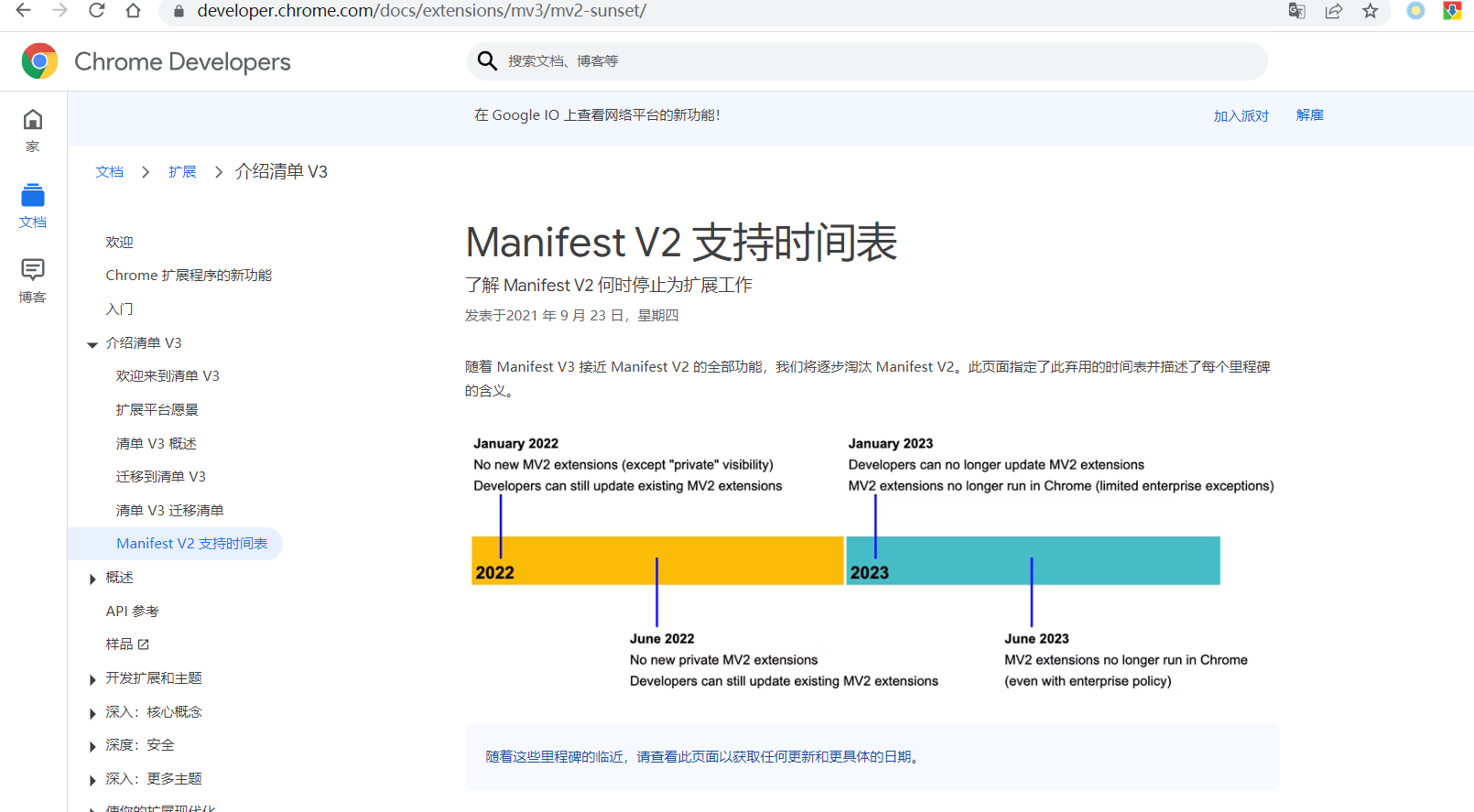Open 欢迎来到清单 V3 page
The image size is (1474, 812).
pos(168,376)
